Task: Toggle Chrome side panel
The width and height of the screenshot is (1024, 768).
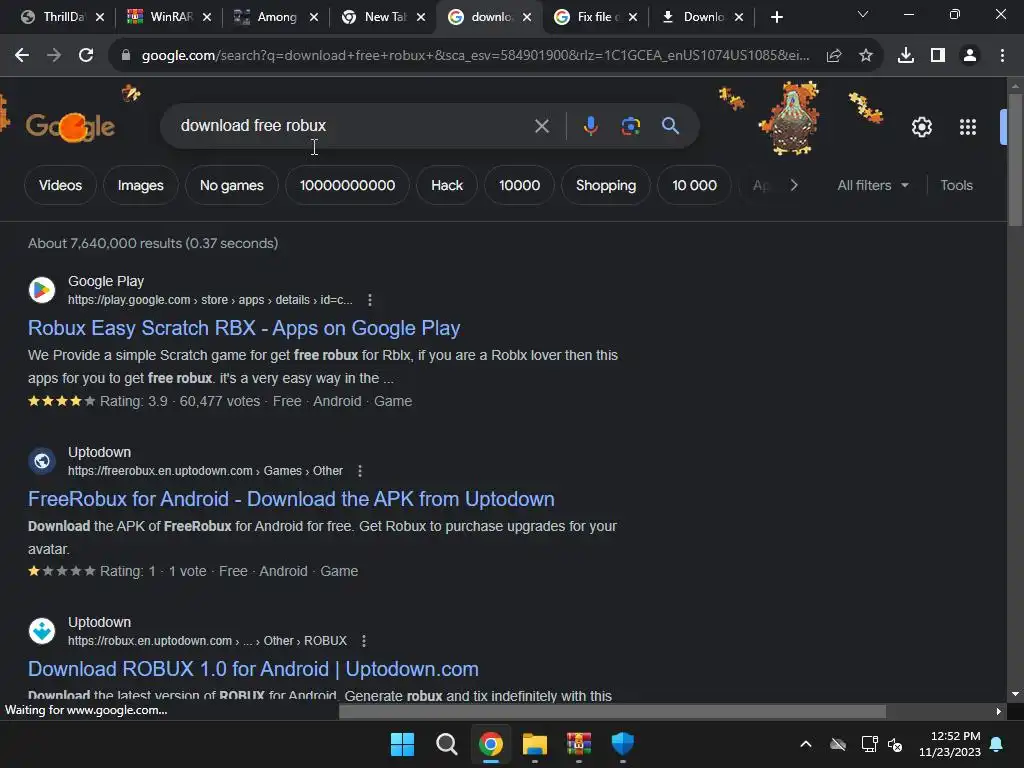Action: (938, 56)
